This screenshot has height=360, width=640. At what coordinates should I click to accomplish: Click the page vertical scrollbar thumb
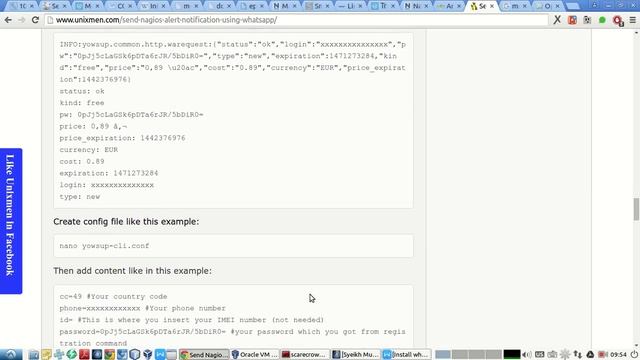click(x=636, y=209)
